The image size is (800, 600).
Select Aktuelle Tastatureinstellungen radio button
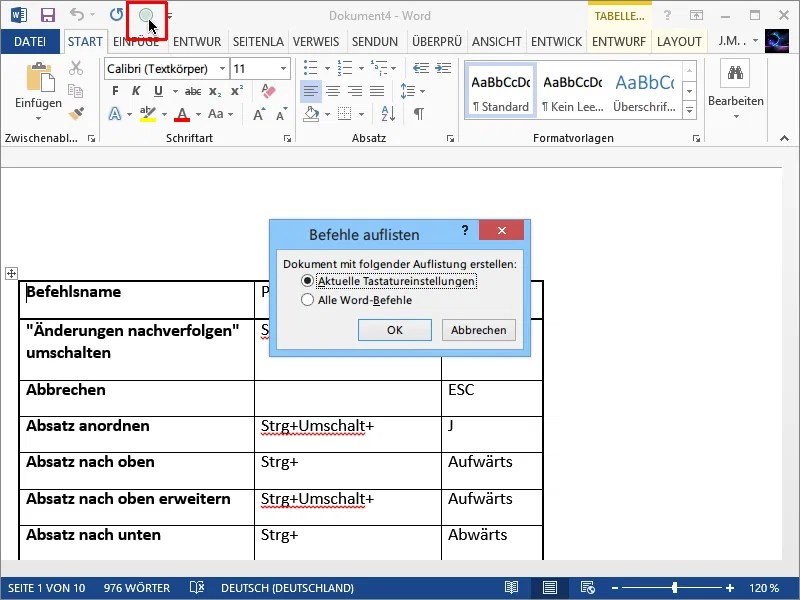(307, 281)
